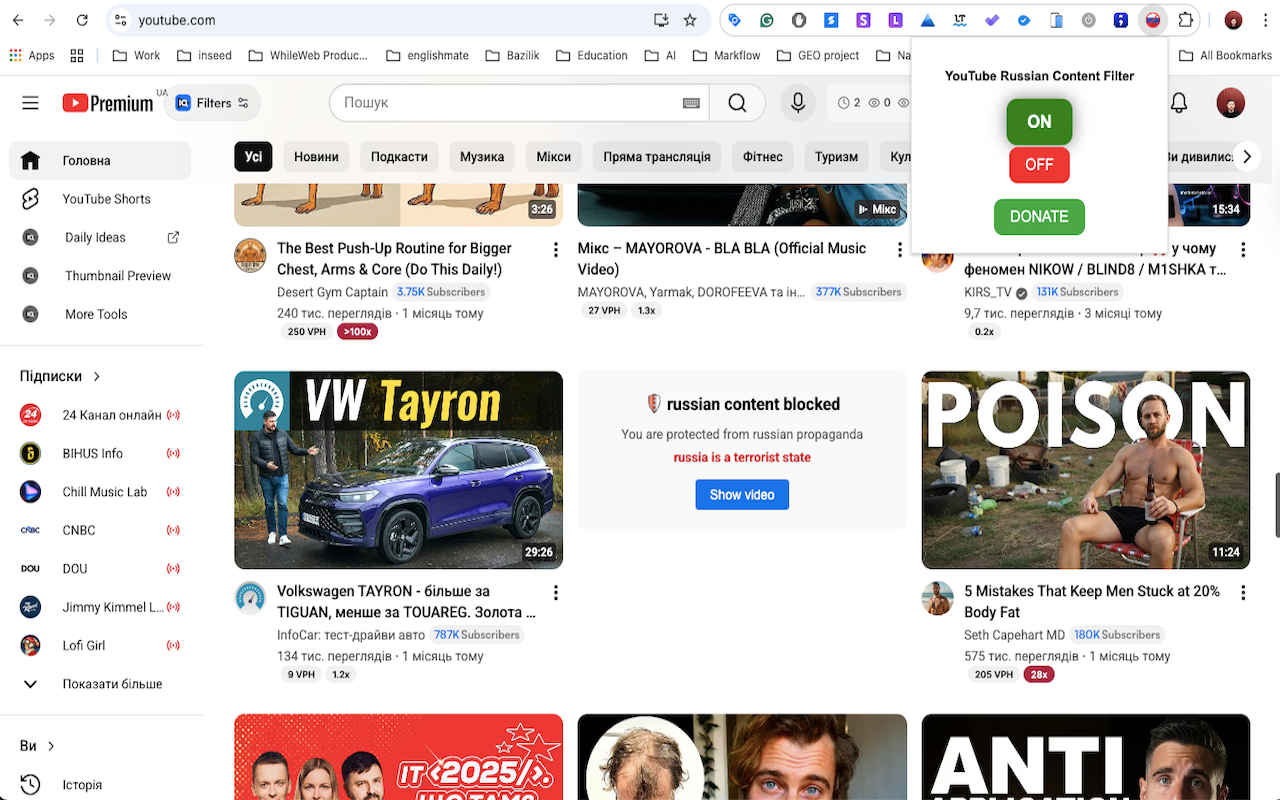The image size is (1280, 800).
Task: Go to YouTube Premium home logo
Action: 107,103
